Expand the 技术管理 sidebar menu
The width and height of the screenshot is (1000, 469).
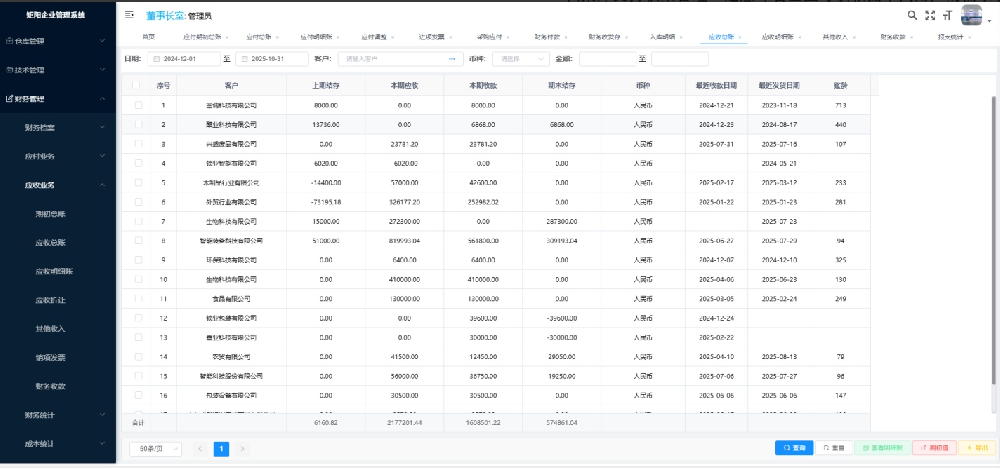coord(58,70)
